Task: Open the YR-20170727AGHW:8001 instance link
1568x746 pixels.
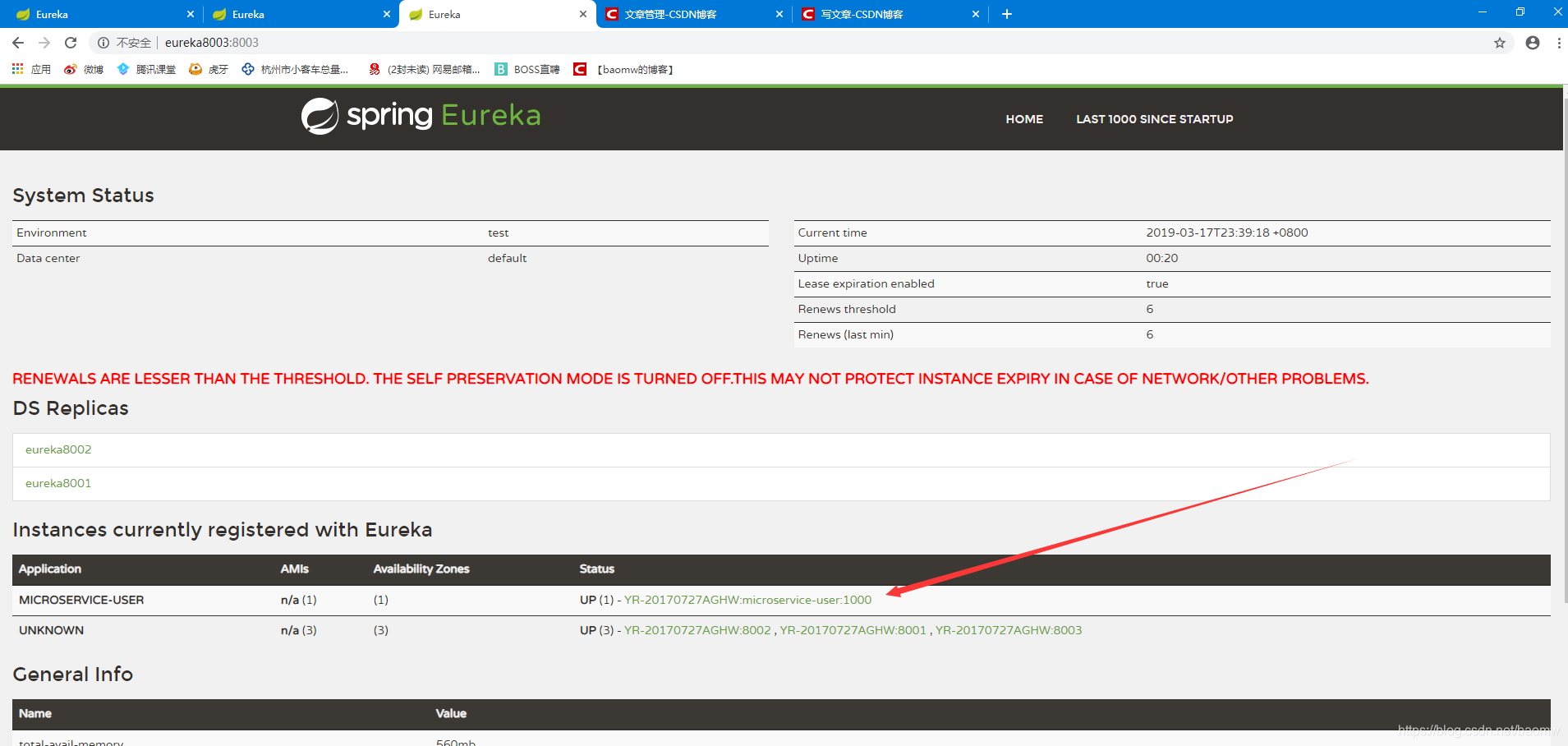Action: pos(853,630)
